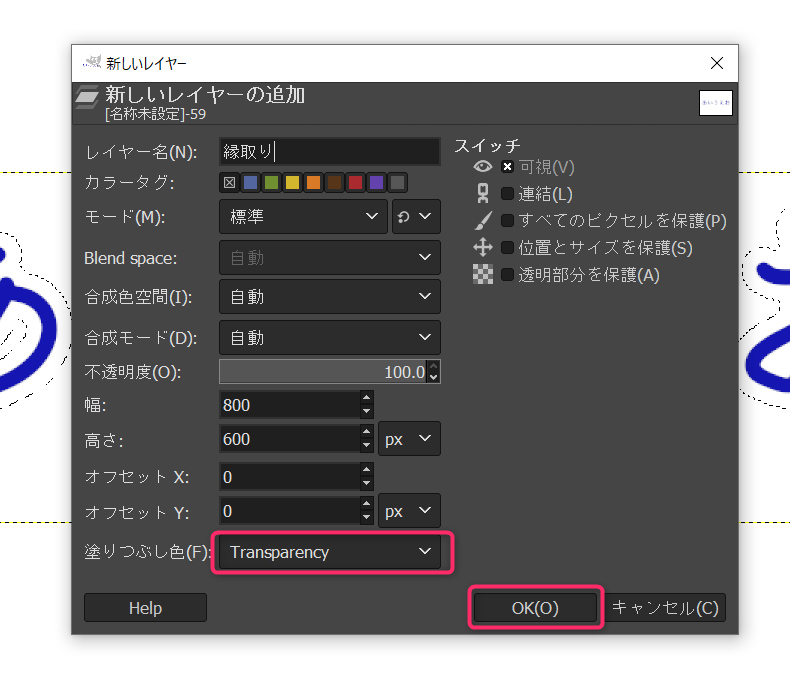Enable the 連結(L) linked checkbox
The height and width of the screenshot is (680, 790).
(507, 193)
